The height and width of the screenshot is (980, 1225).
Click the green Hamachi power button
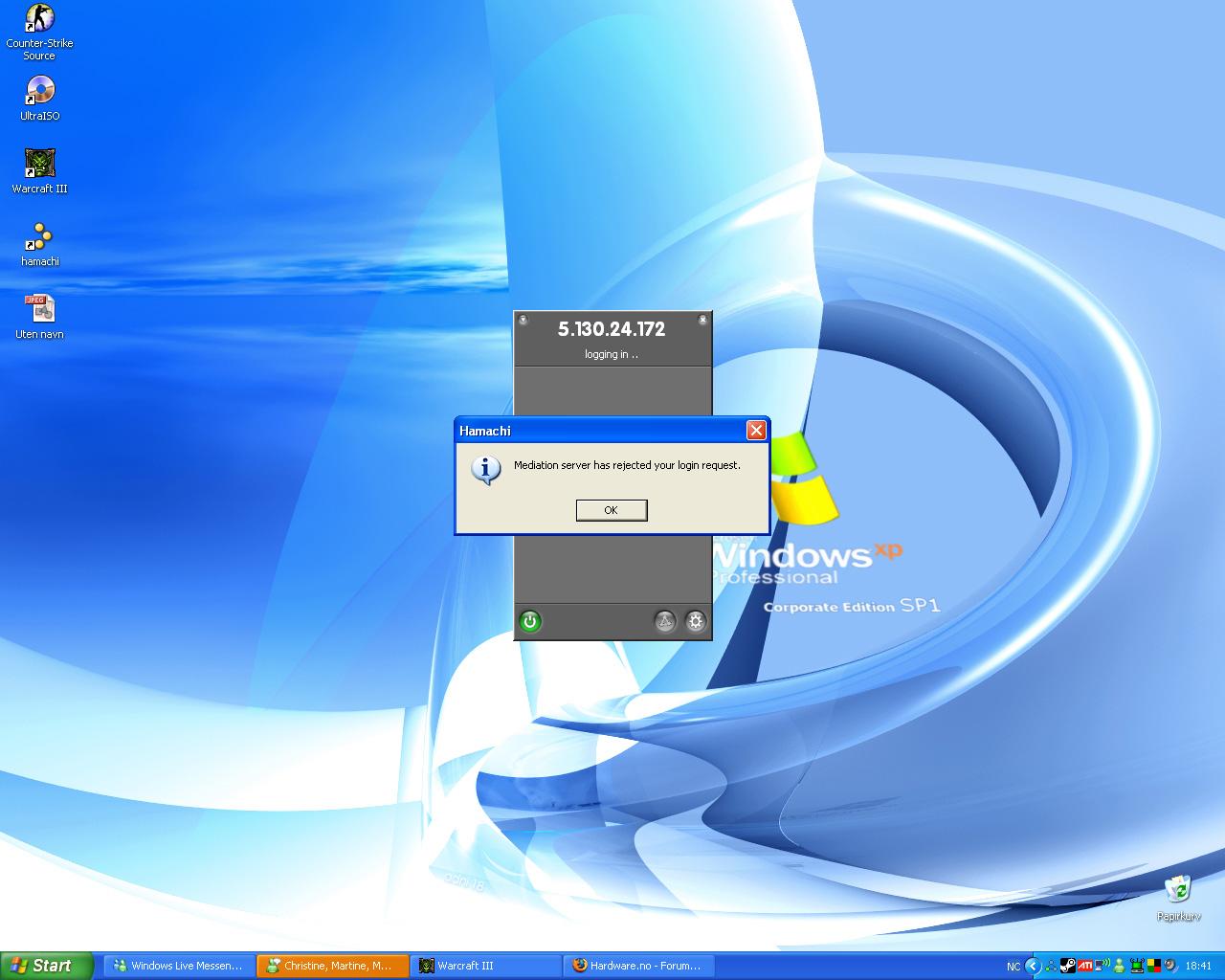(530, 621)
